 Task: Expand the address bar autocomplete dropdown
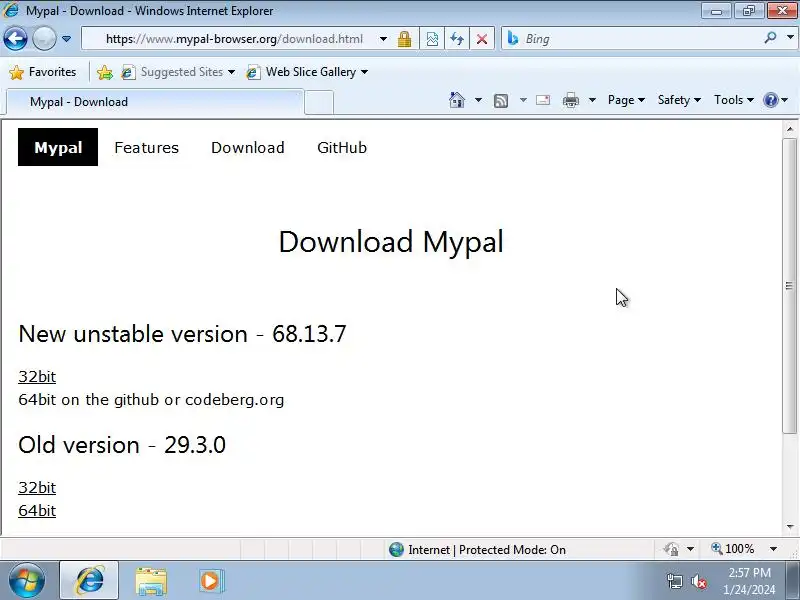[383, 39]
